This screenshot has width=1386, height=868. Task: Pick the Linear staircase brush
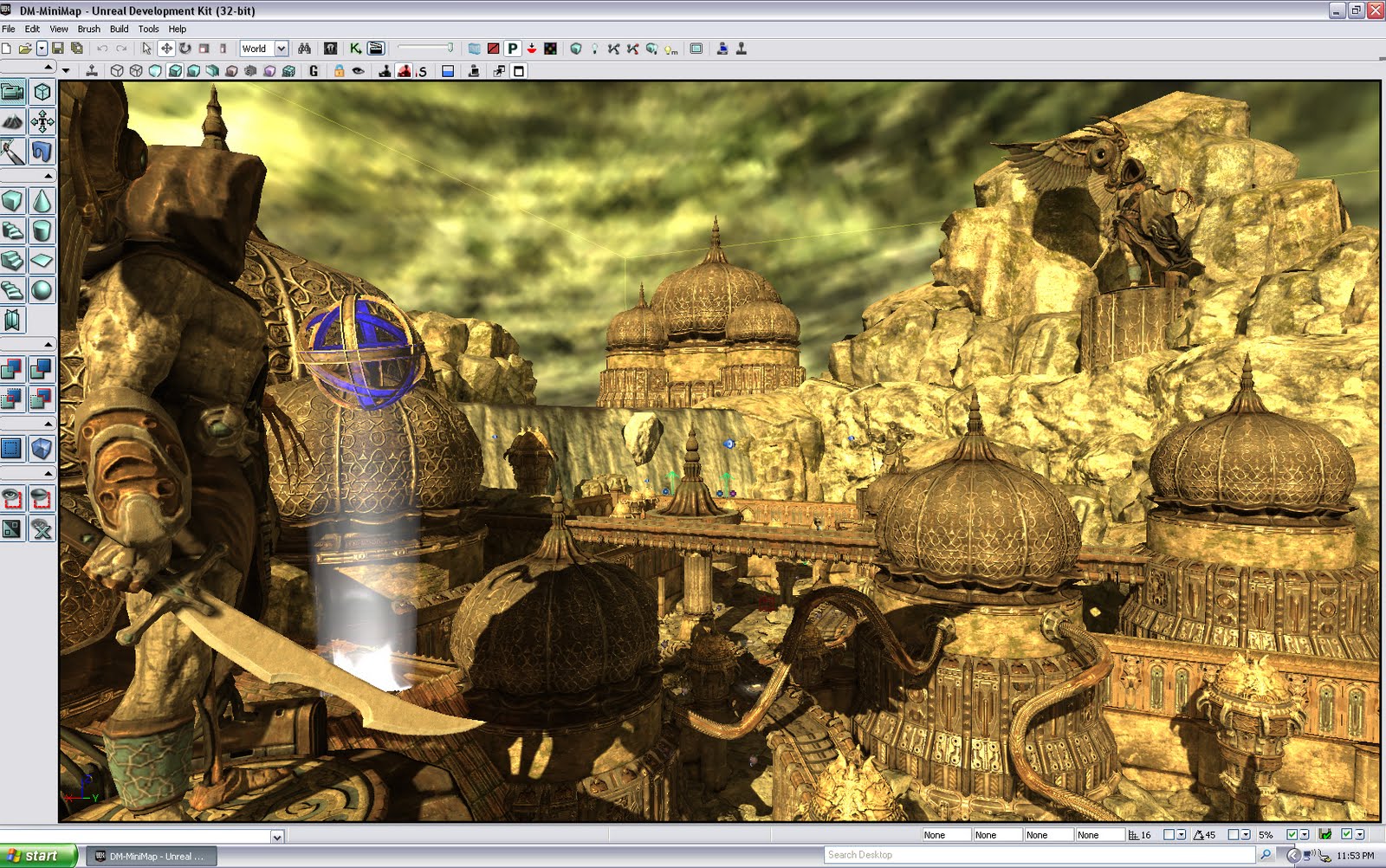click(x=13, y=261)
